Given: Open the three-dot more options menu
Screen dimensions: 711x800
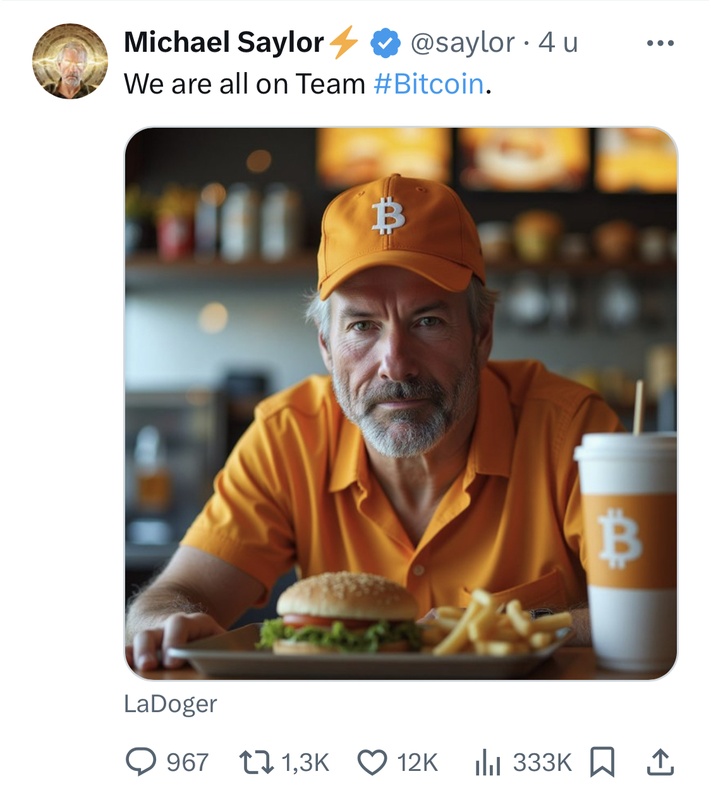Looking at the screenshot, I should [x=660, y=43].
